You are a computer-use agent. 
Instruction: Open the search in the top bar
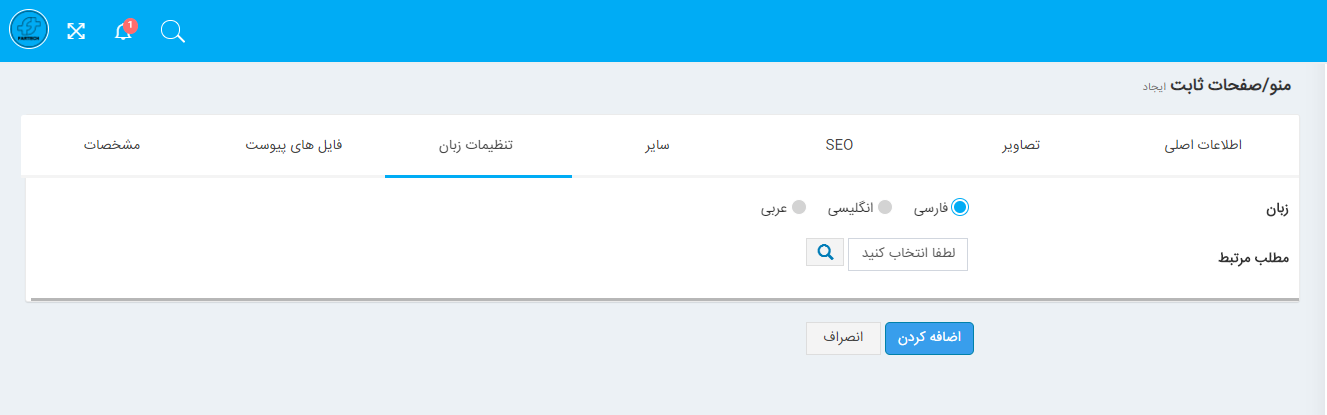(172, 31)
